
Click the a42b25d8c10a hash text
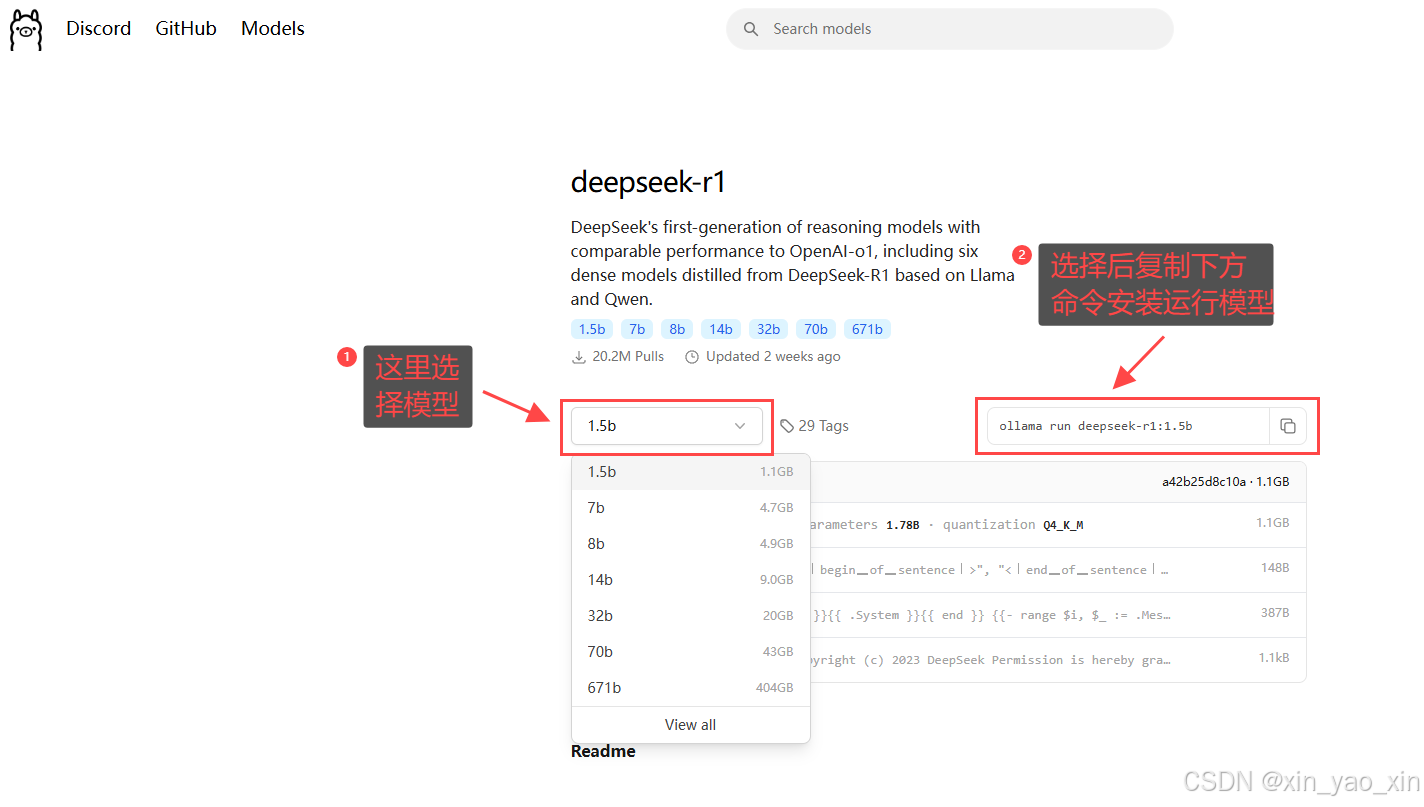1203,482
